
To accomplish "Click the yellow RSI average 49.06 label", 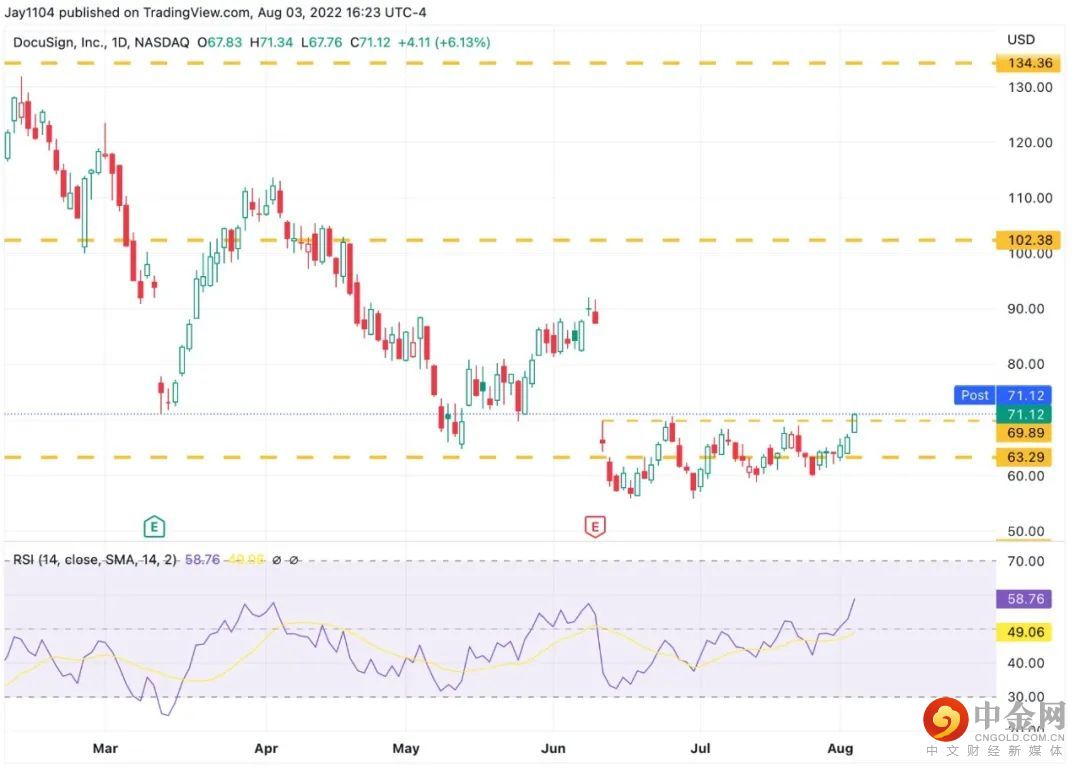I will [x=1025, y=632].
